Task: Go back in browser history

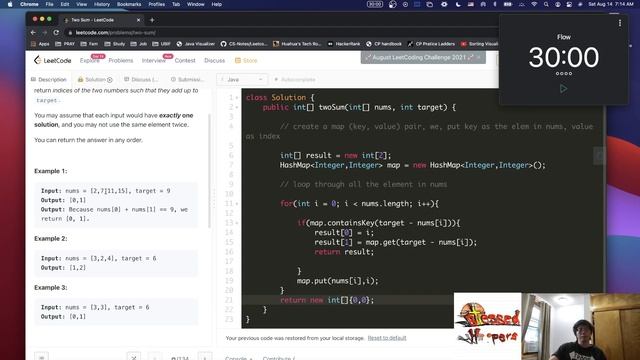Action: pyautogui.click(x=33, y=33)
